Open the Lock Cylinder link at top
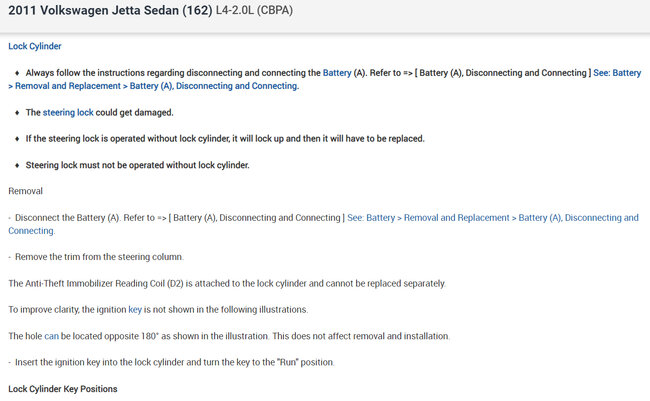This screenshot has height=401, width=650. coord(35,46)
